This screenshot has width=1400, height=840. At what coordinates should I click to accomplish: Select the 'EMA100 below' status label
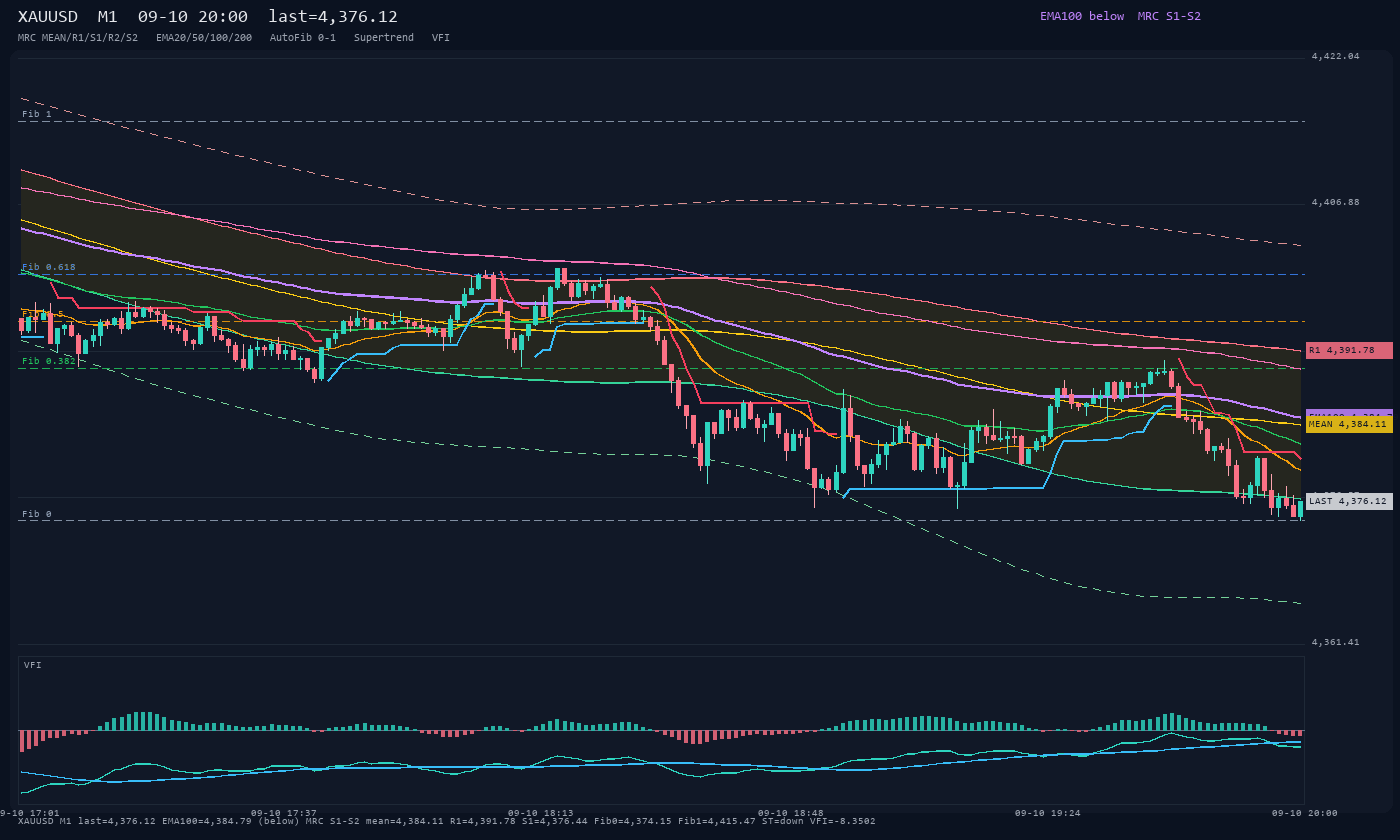pyautogui.click(x=1082, y=16)
